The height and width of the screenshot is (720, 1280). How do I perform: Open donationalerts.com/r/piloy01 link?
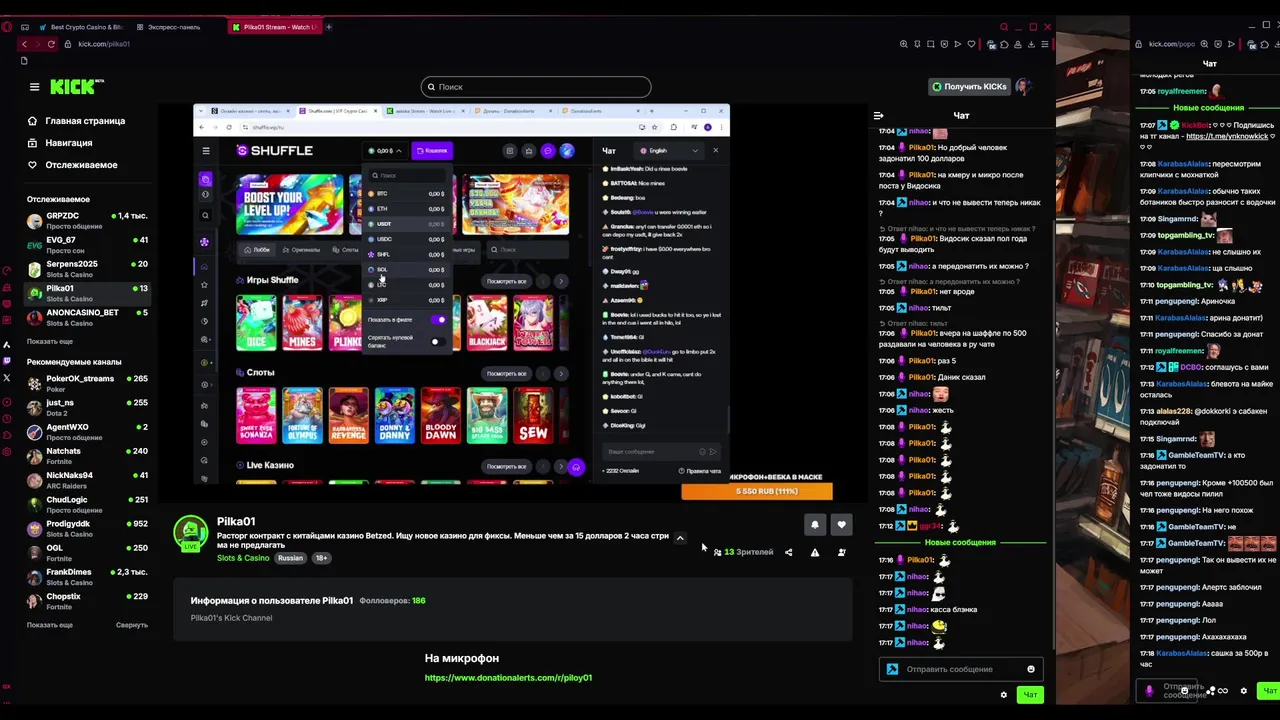pos(508,678)
